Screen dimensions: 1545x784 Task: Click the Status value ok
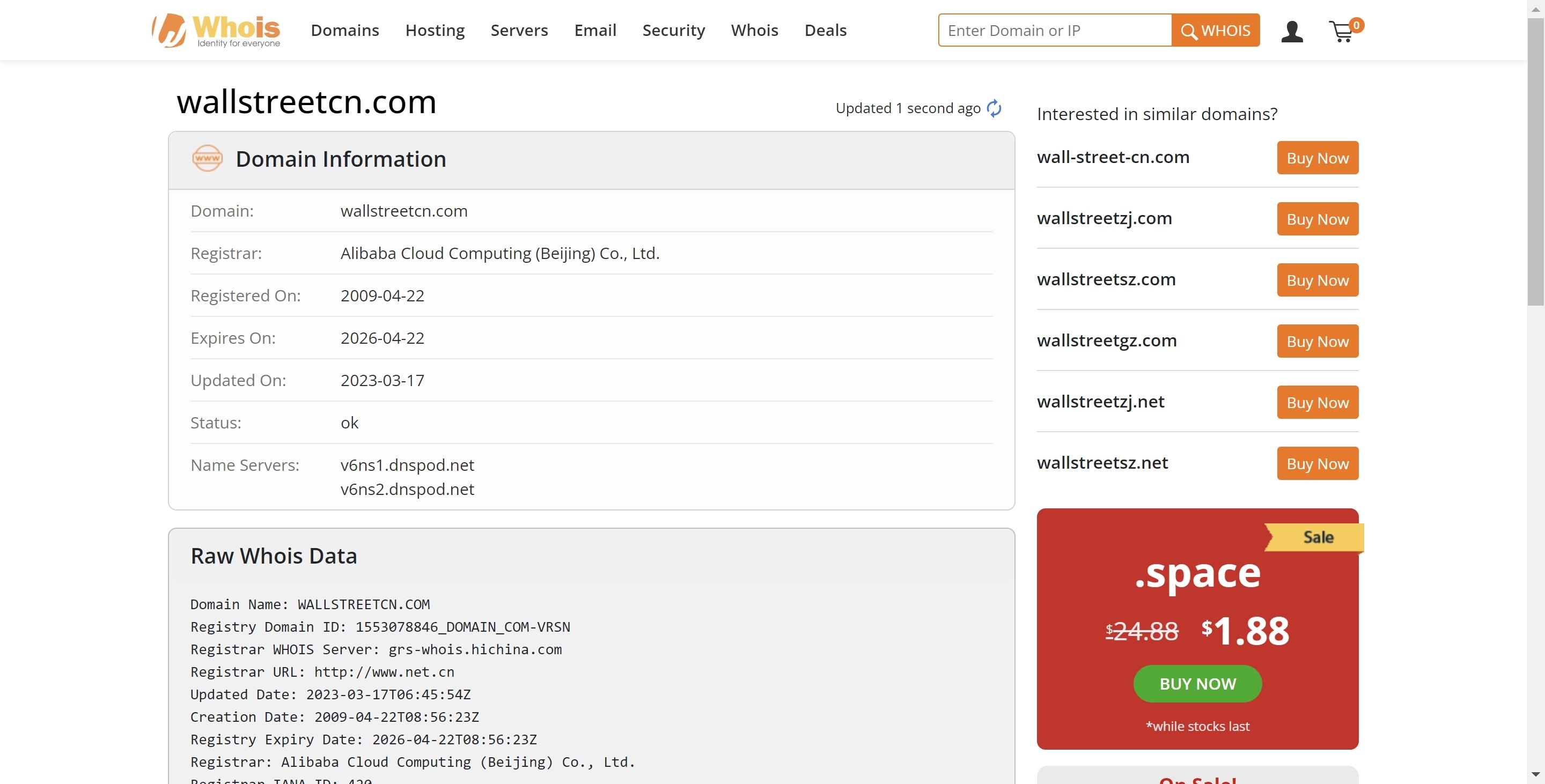(349, 423)
